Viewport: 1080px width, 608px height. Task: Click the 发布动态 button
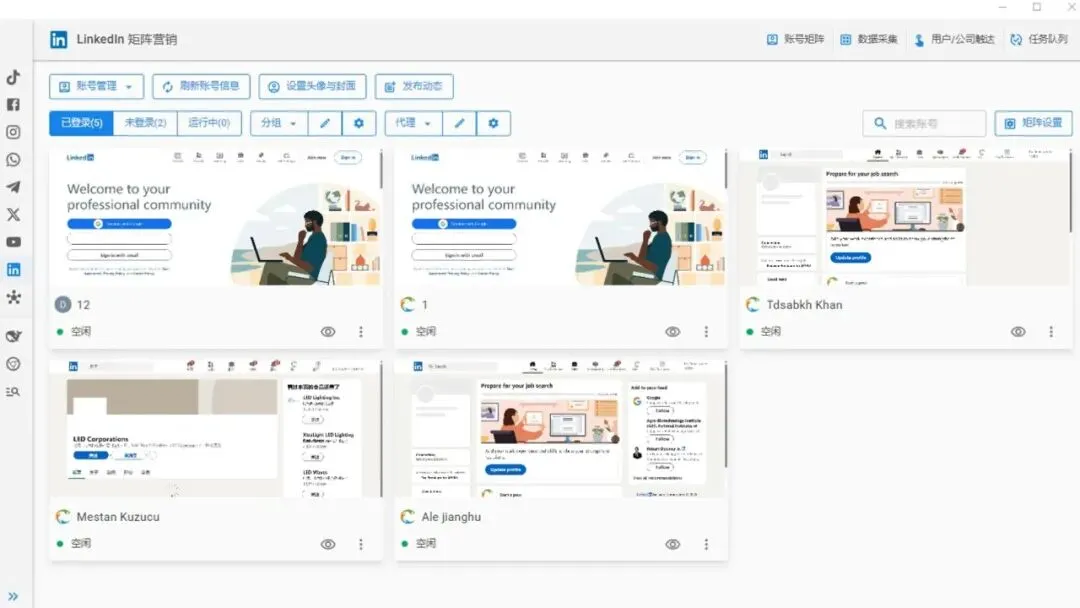pos(414,87)
